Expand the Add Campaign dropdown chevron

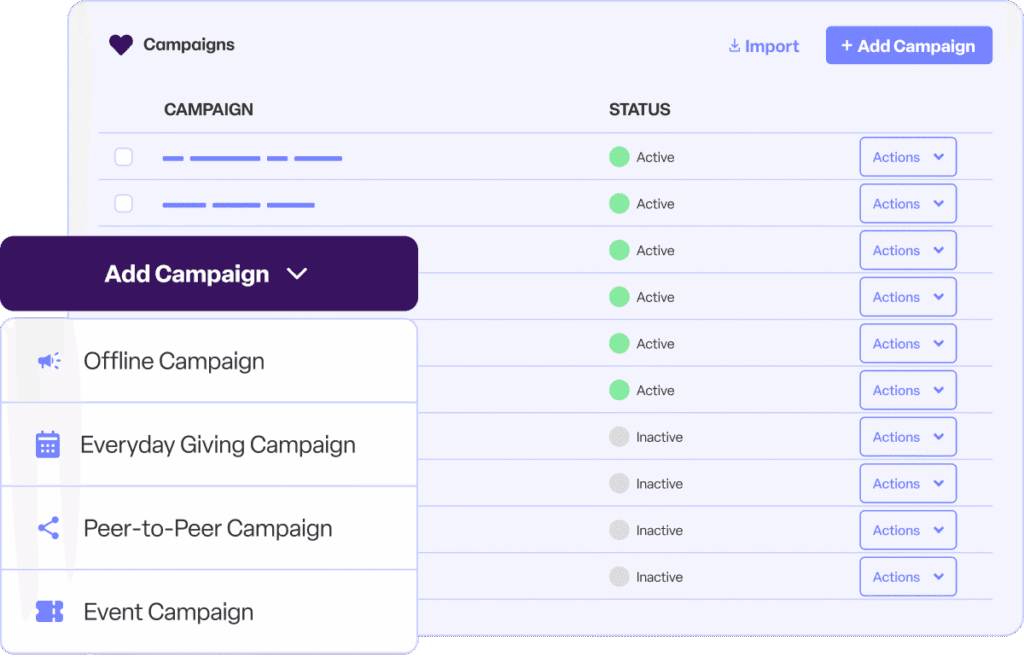(x=297, y=273)
